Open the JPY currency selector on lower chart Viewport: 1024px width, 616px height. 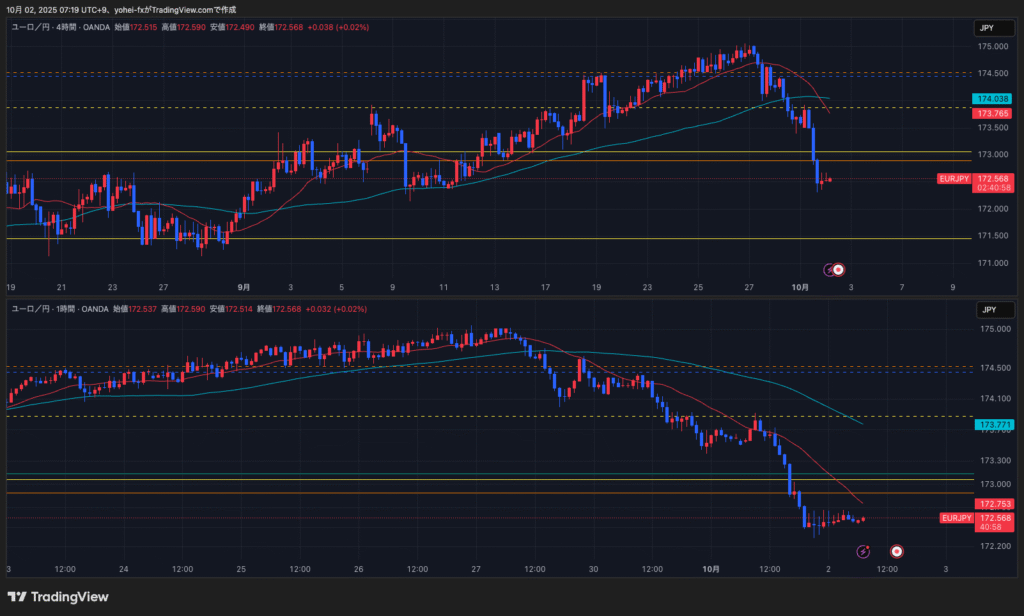pyautogui.click(x=988, y=310)
